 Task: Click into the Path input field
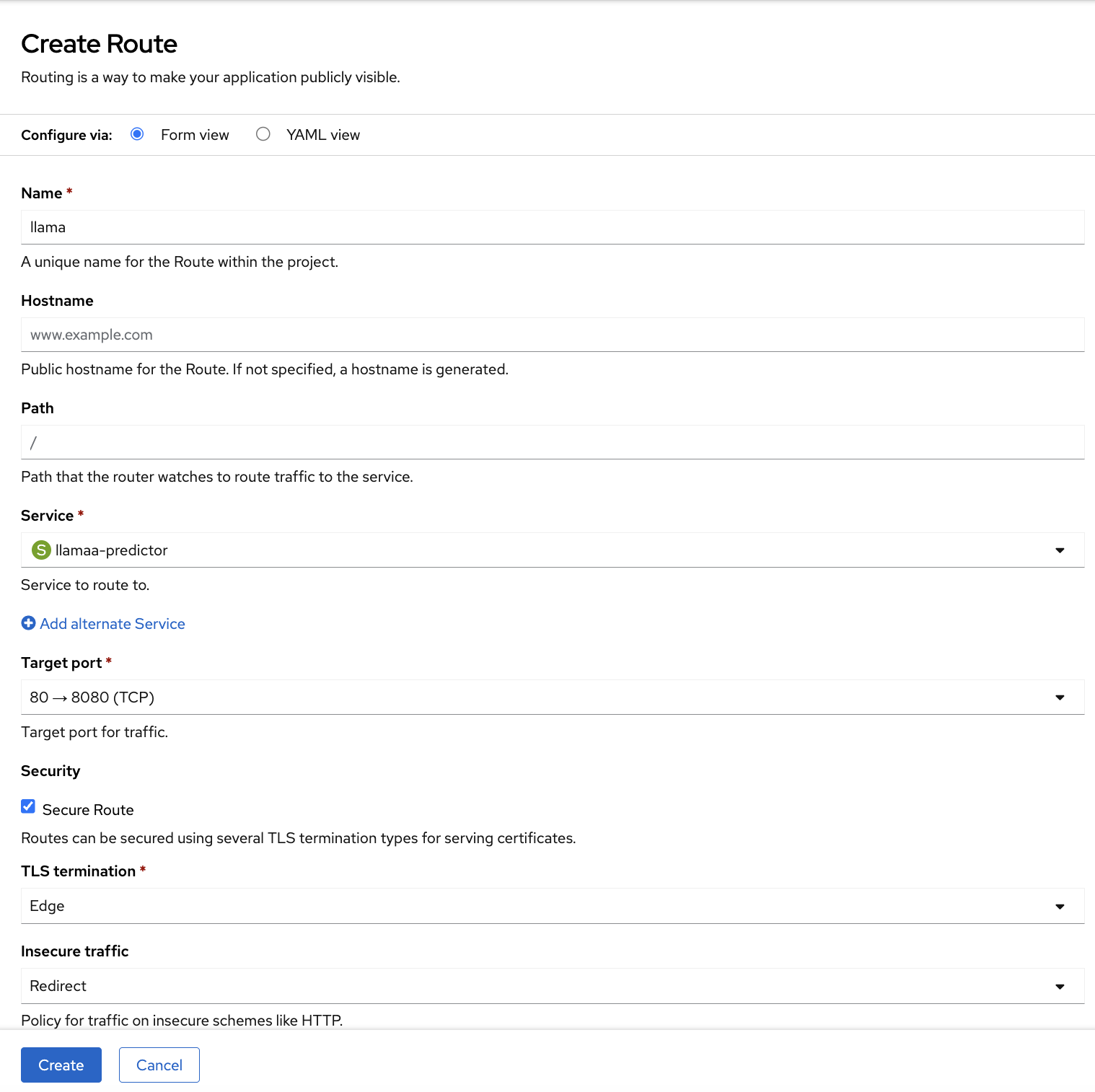pos(552,442)
